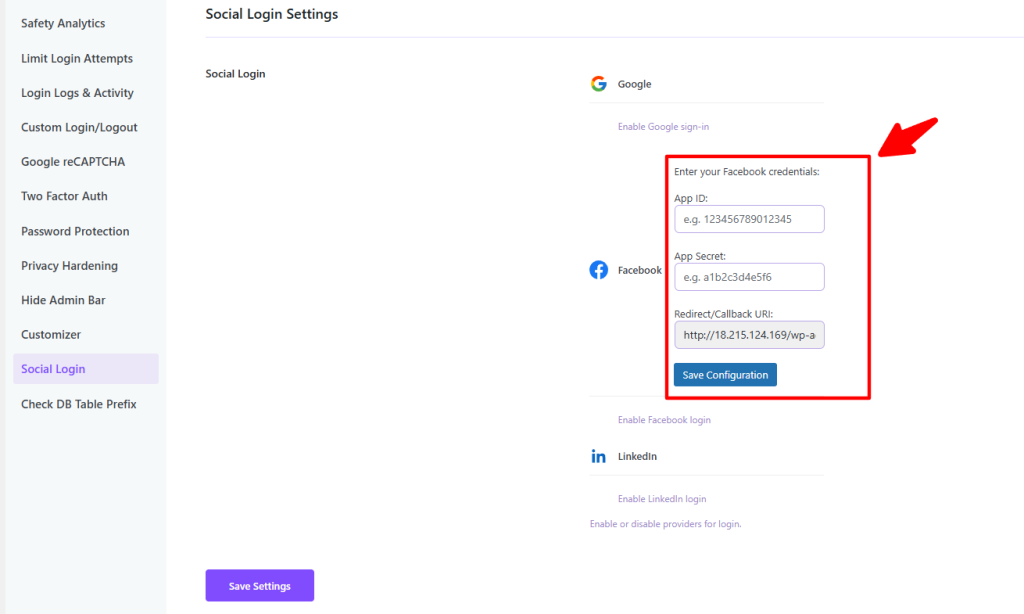Click the LinkedIn logo icon
This screenshot has height=614, width=1024.
pyautogui.click(x=599, y=456)
